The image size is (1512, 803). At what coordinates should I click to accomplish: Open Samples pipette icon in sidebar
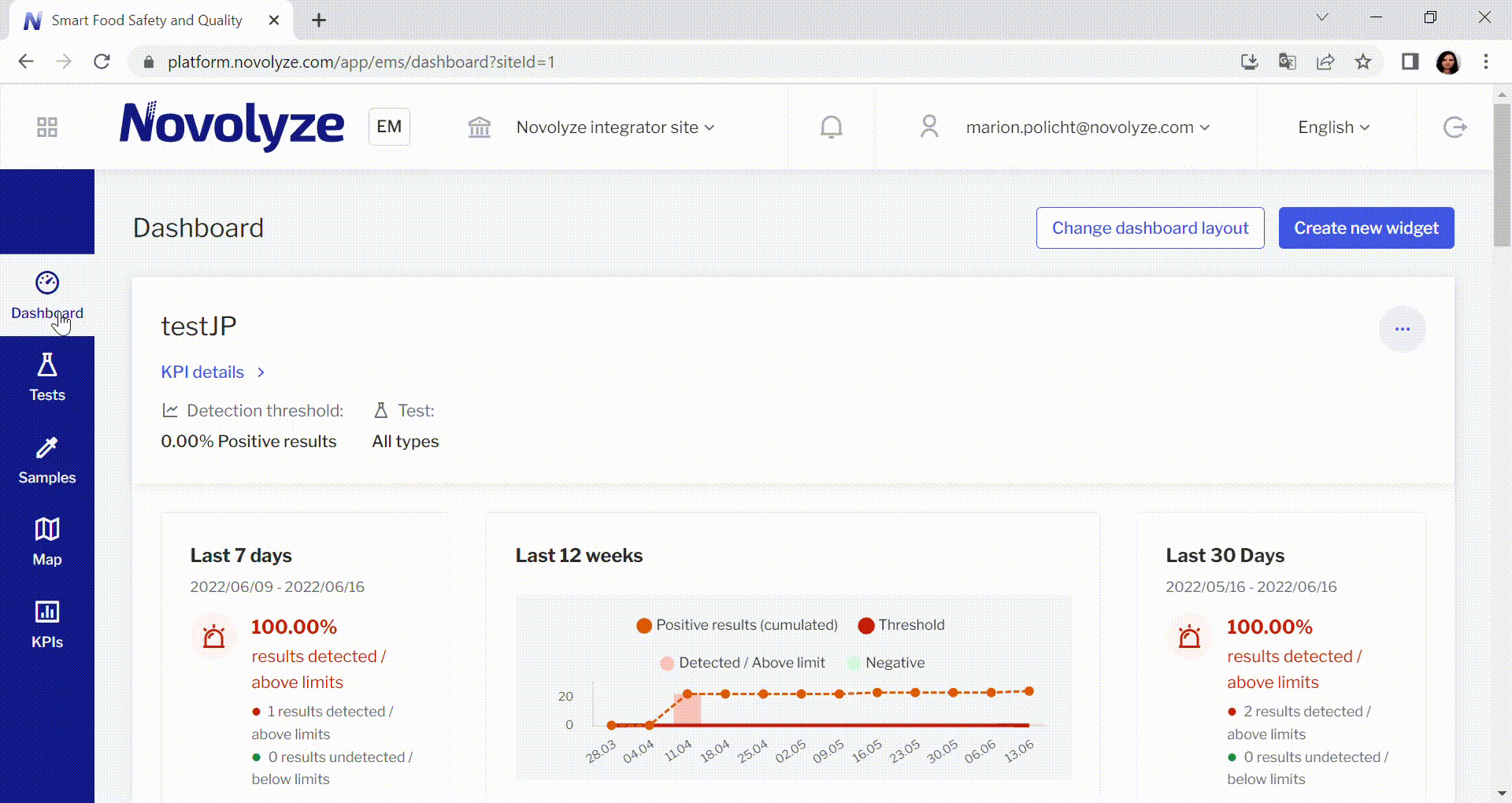47,448
